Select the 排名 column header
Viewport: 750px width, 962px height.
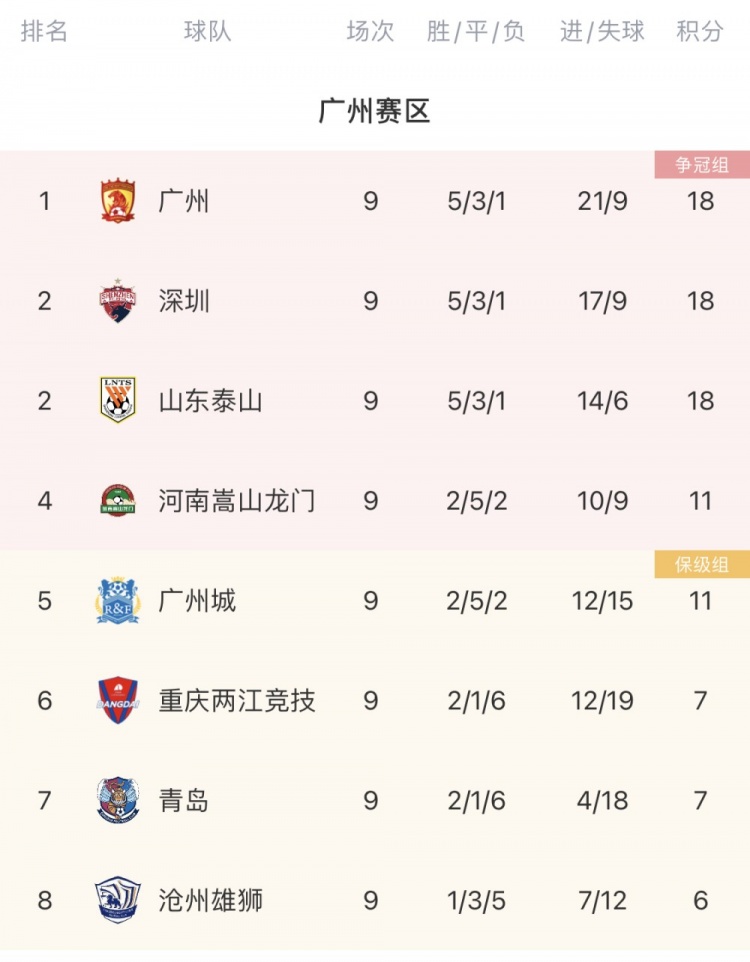click(44, 31)
